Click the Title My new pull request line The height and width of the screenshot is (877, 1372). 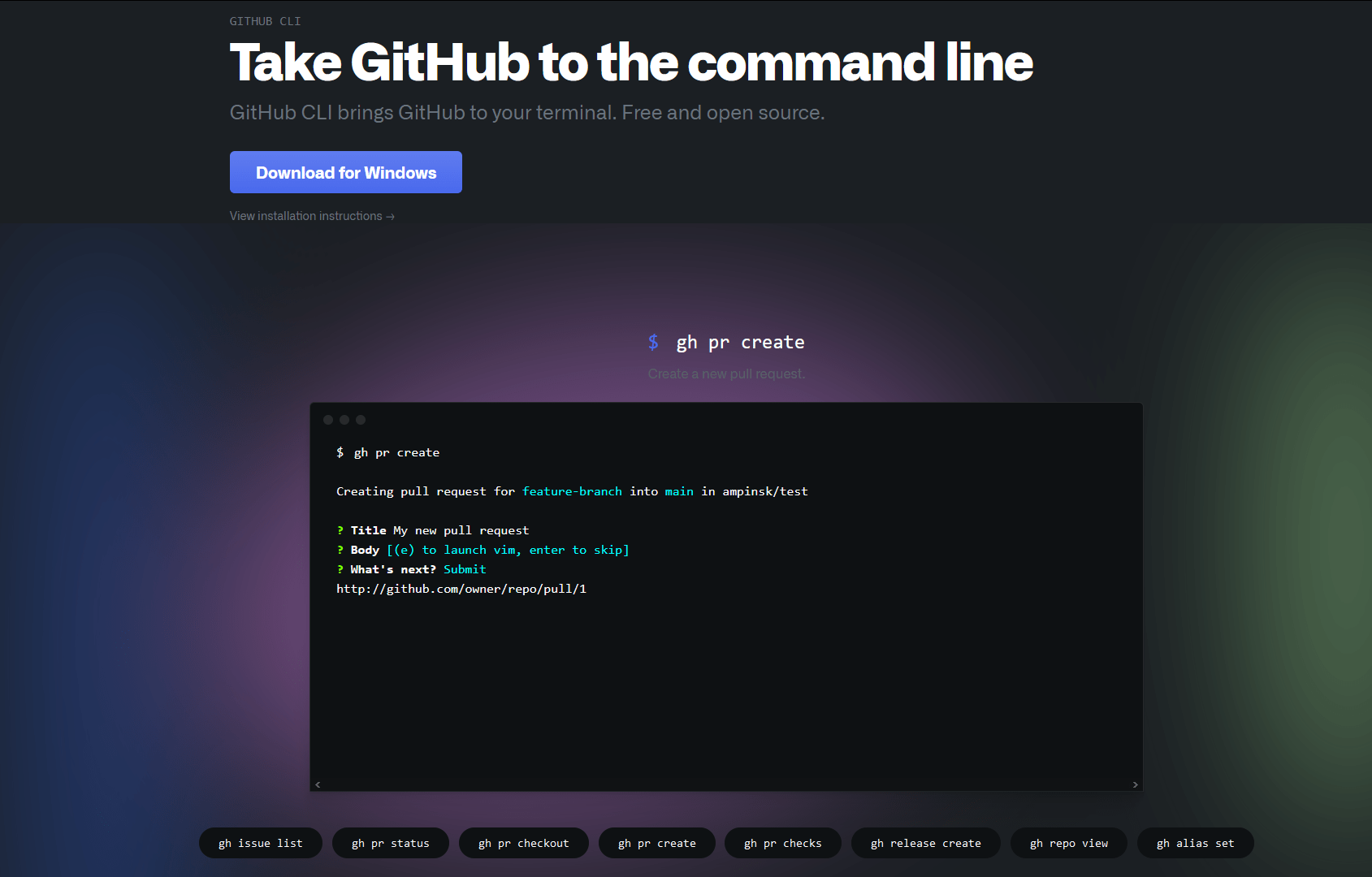click(433, 530)
